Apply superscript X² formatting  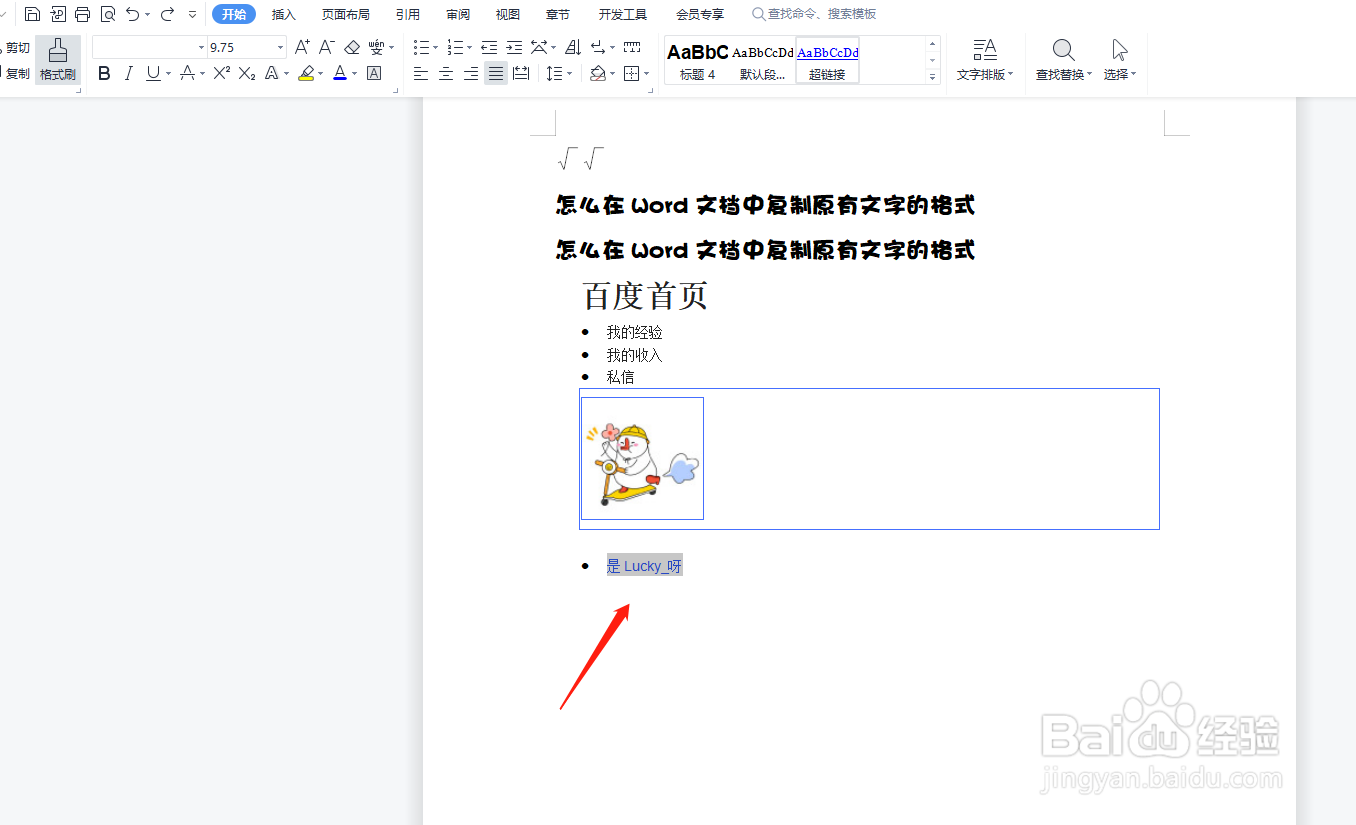coord(222,73)
